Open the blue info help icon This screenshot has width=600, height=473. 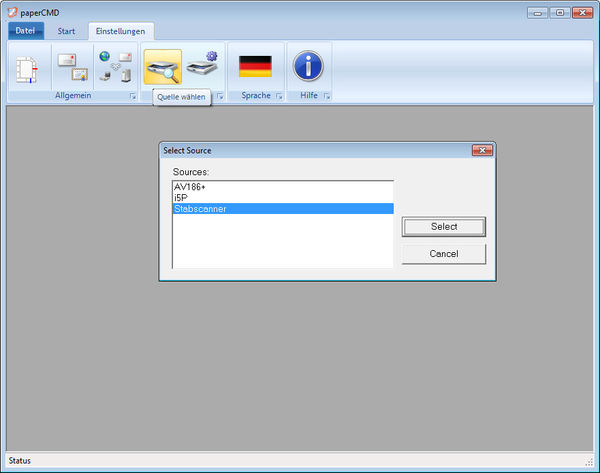[x=308, y=66]
